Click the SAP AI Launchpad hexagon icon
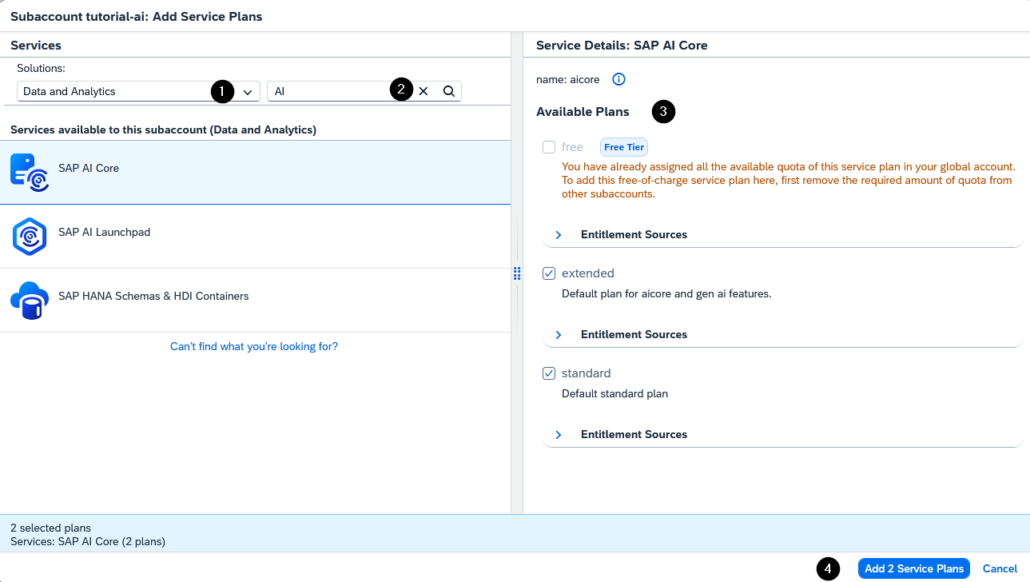 tap(30, 236)
